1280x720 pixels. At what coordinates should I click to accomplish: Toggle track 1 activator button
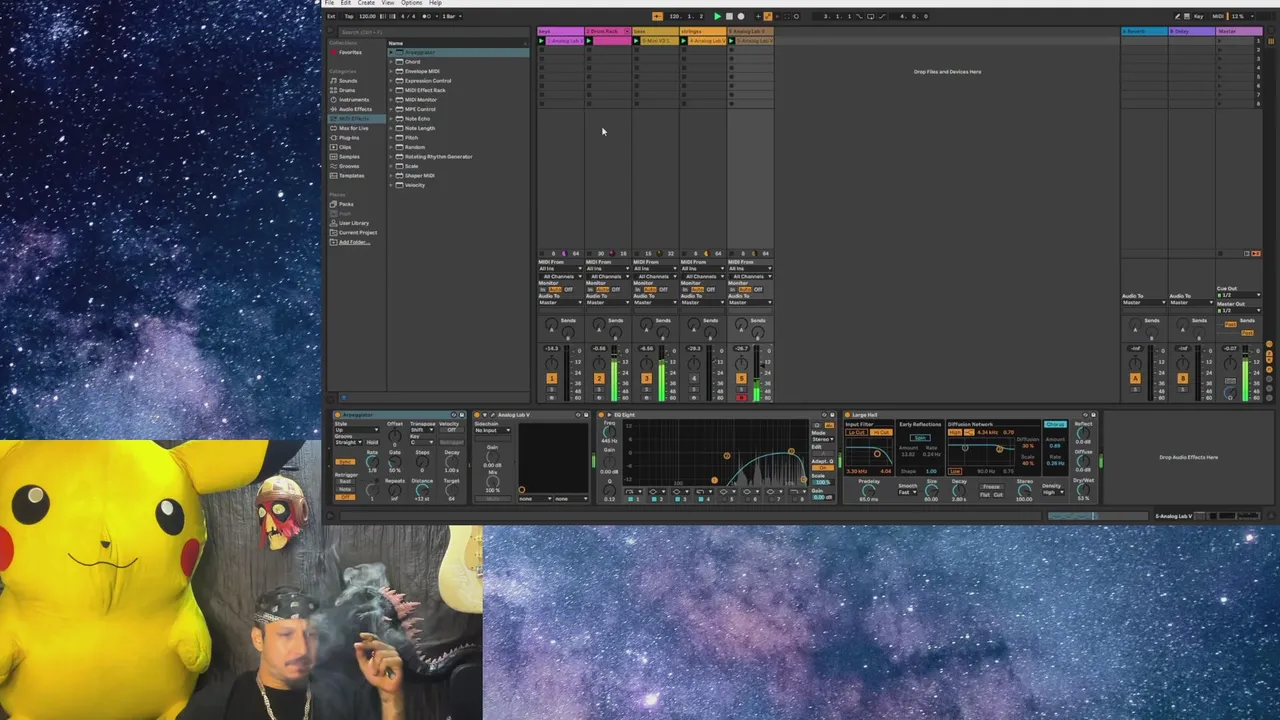[x=551, y=379]
